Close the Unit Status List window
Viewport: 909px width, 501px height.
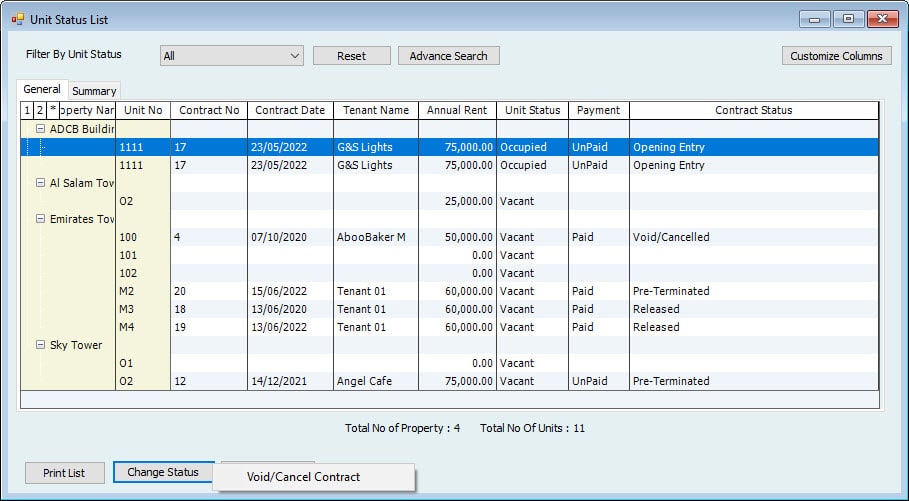[883, 19]
